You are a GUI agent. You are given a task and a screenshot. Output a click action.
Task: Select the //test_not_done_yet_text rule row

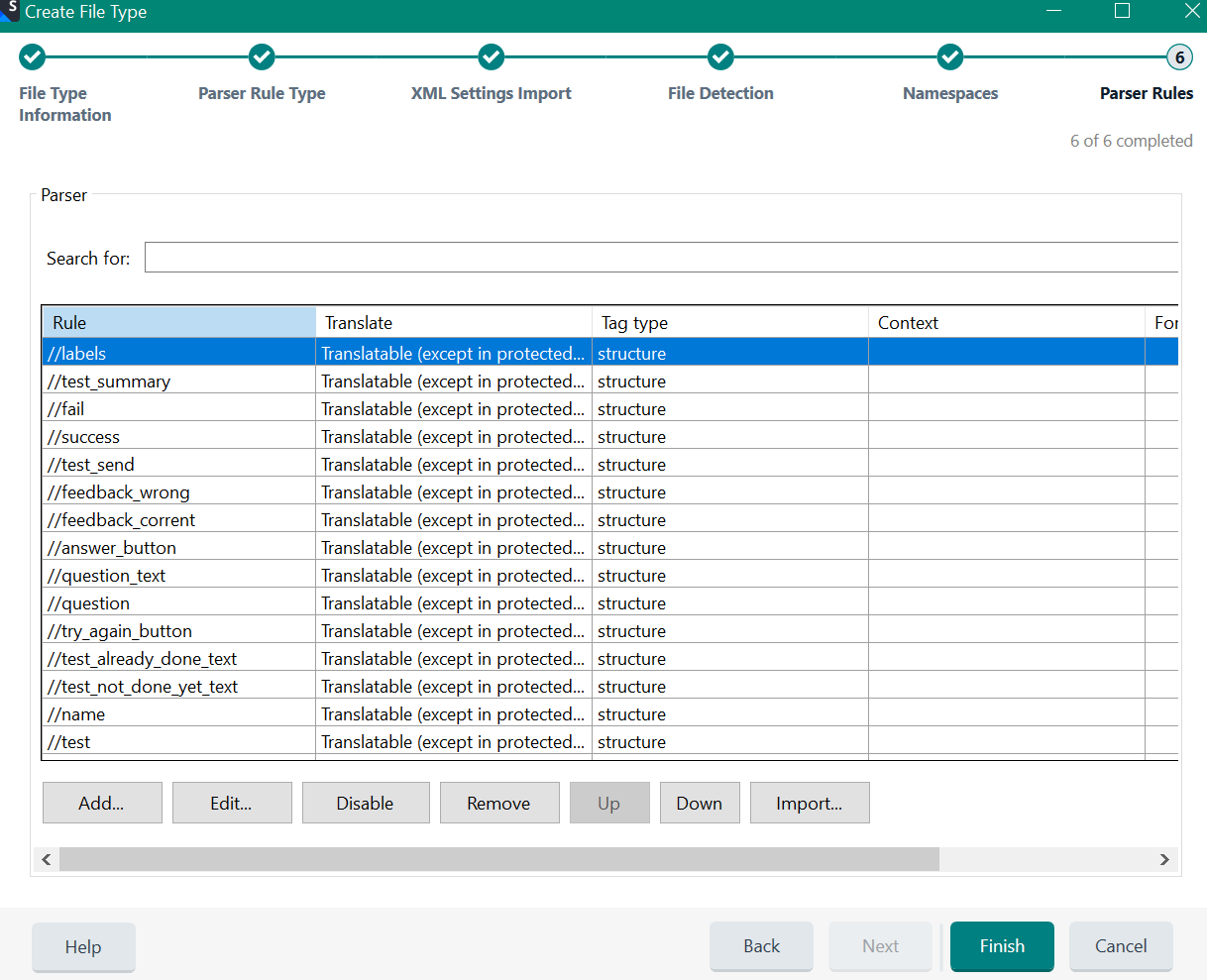point(610,687)
